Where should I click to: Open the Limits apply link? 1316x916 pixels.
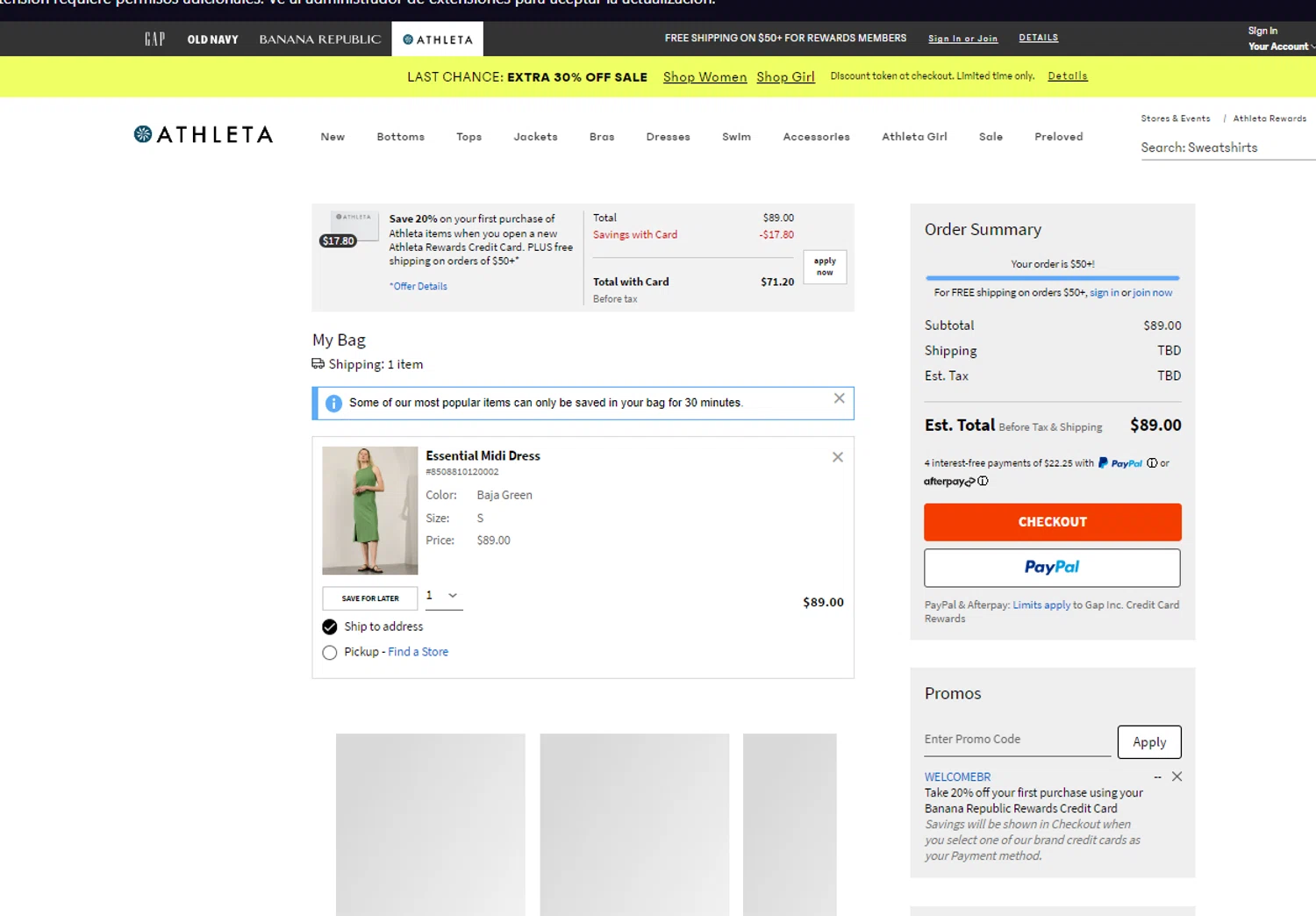(1042, 605)
